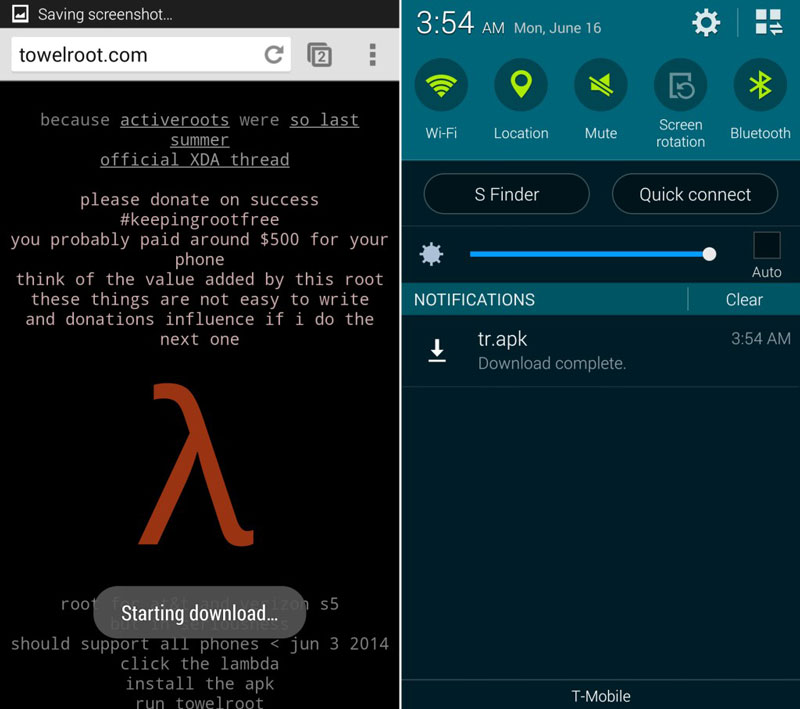Adjust the brightness slider

point(710,254)
